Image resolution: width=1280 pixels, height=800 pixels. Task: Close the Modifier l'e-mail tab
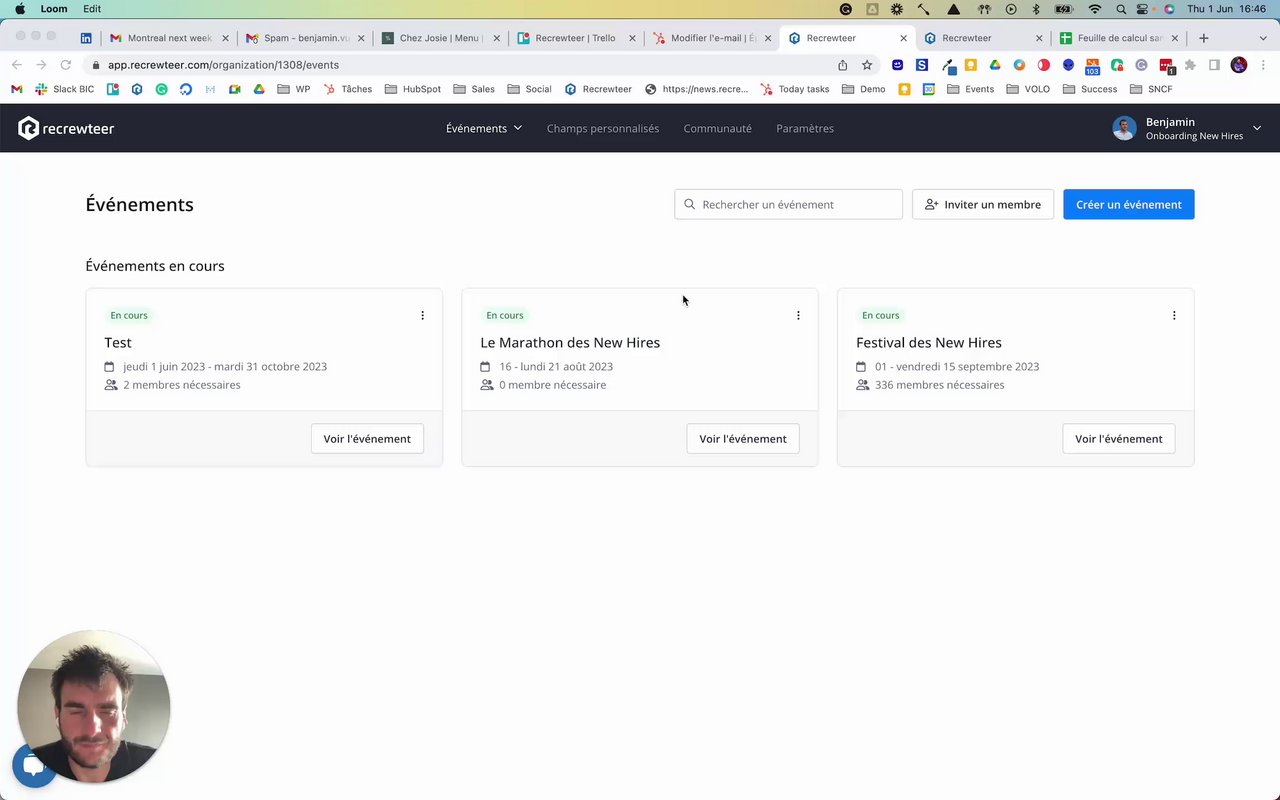pos(768,38)
